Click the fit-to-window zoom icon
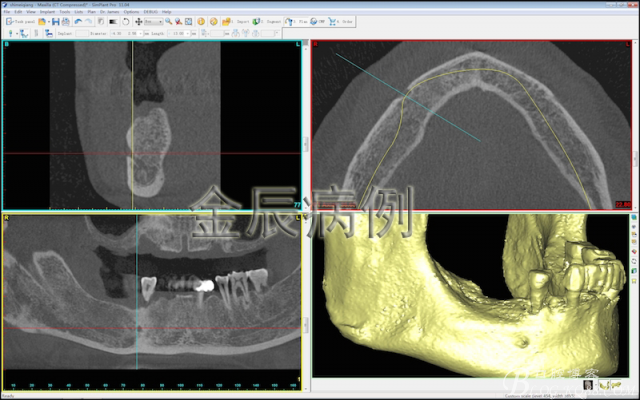Screen dimensions: 640x400 (189, 22)
